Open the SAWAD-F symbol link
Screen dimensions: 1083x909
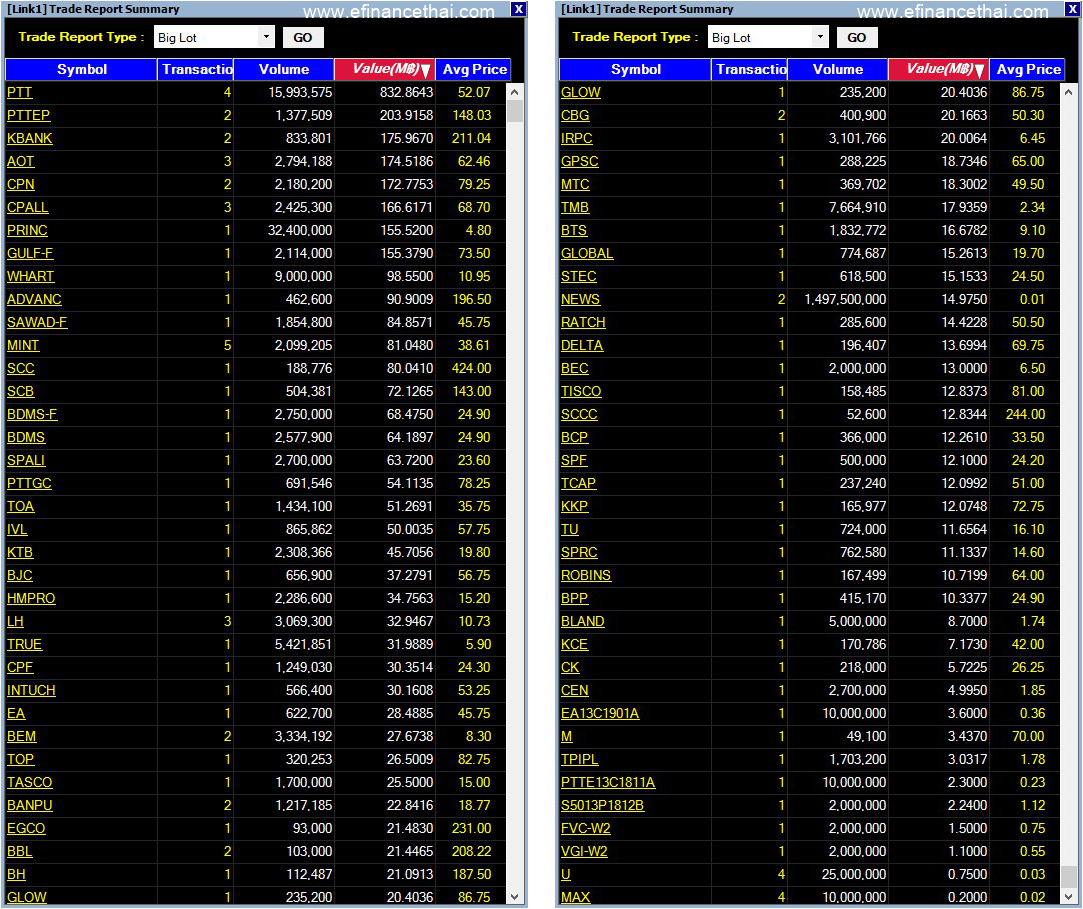(37, 322)
